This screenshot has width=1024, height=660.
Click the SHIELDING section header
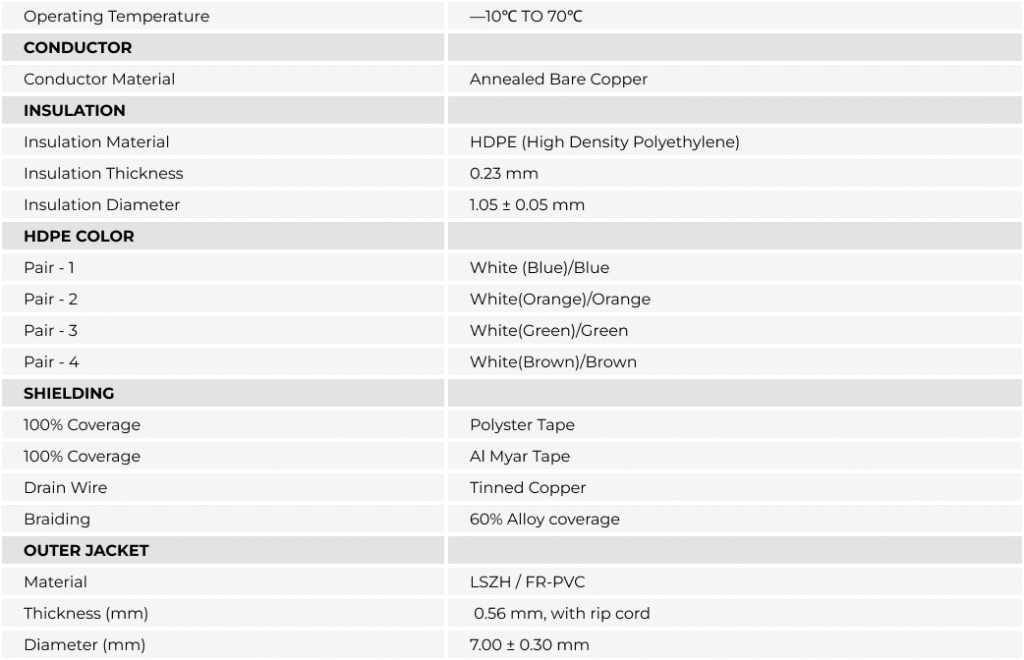coord(69,393)
